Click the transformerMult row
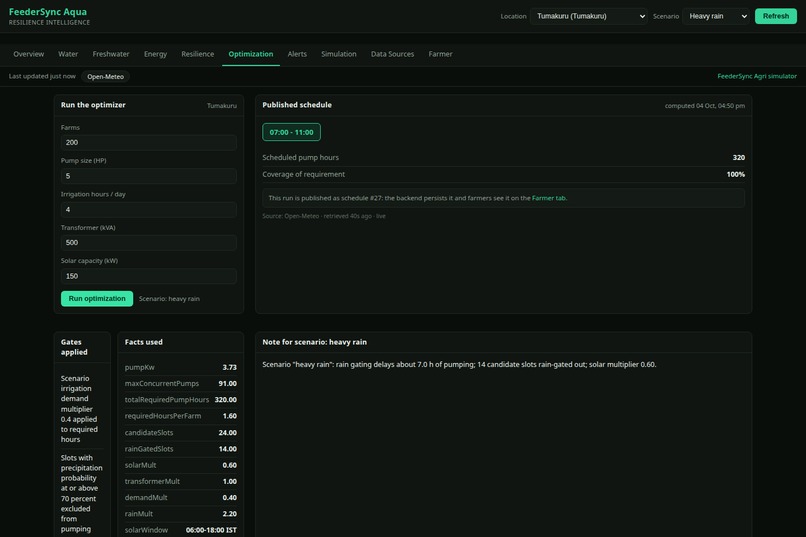 (180, 481)
